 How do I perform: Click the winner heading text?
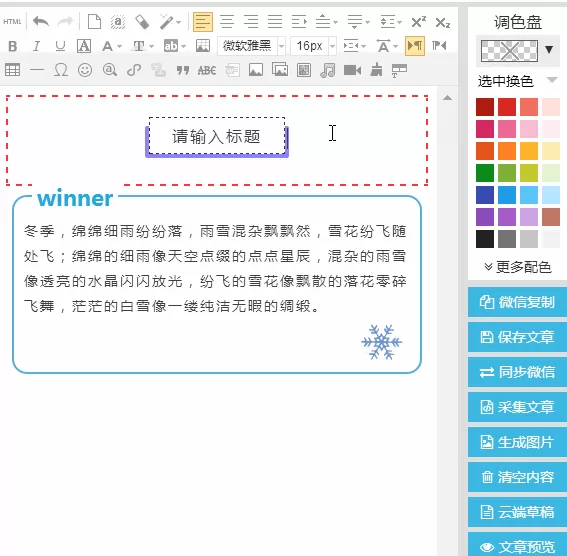click(75, 198)
